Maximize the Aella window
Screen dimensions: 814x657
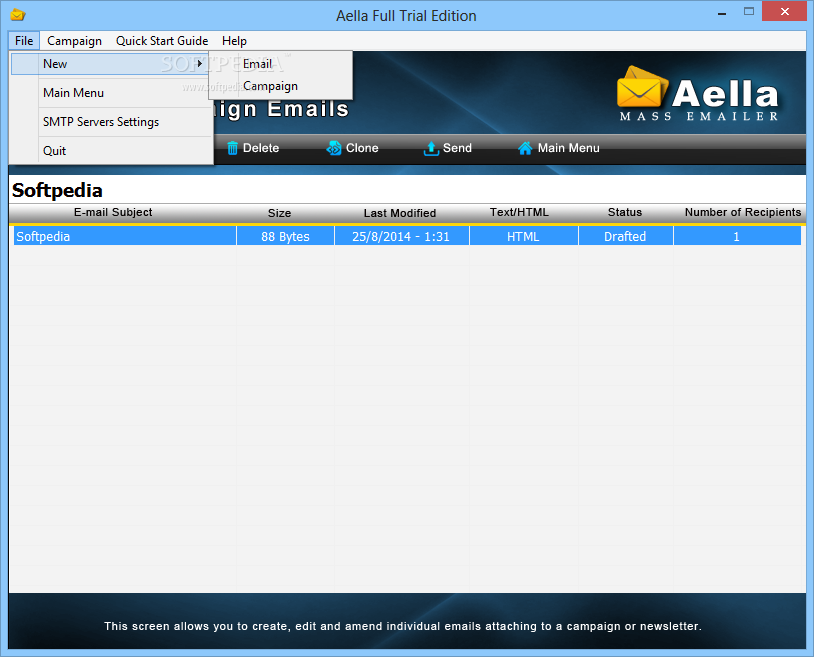tap(749, 11)
